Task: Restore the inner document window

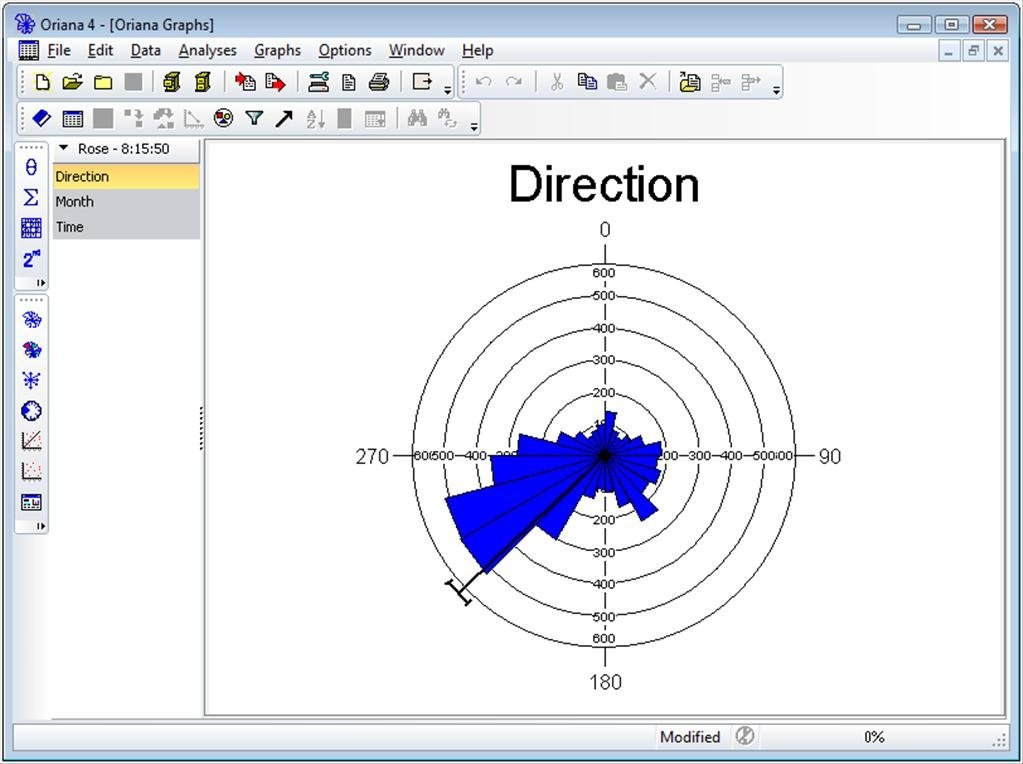Action: point(973,50)
